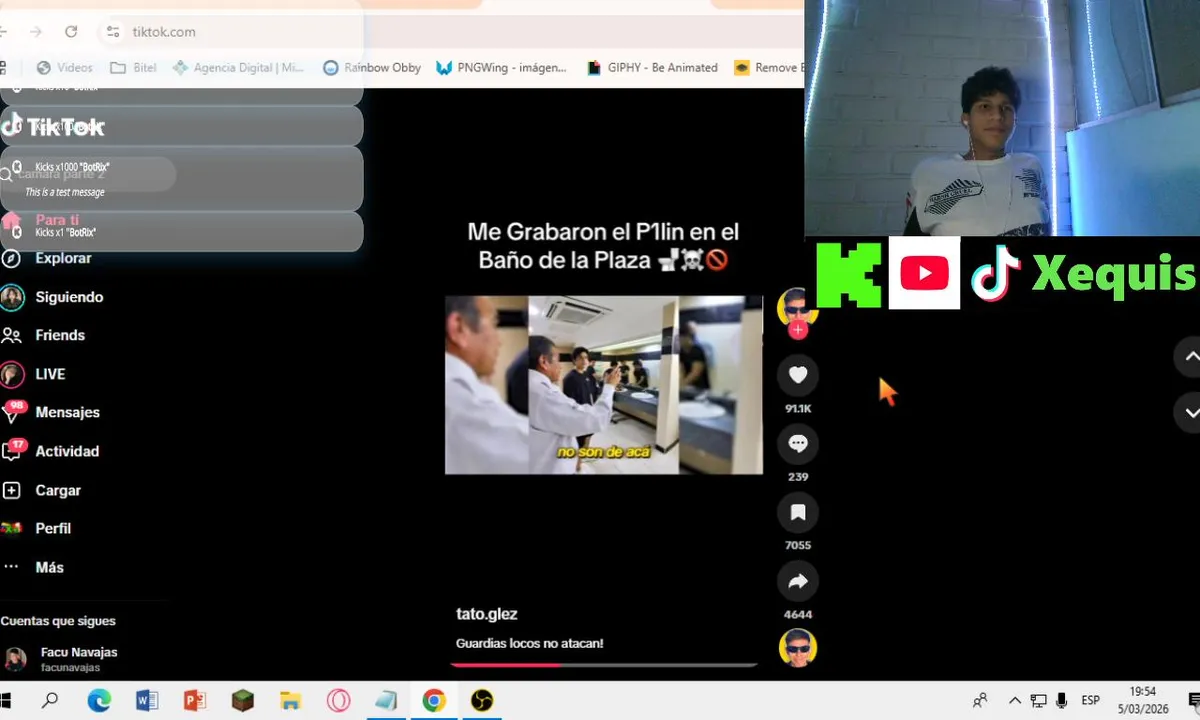Go forward in Chrome navigation
Screen dimensions: 1200x720
pos(36,32)
